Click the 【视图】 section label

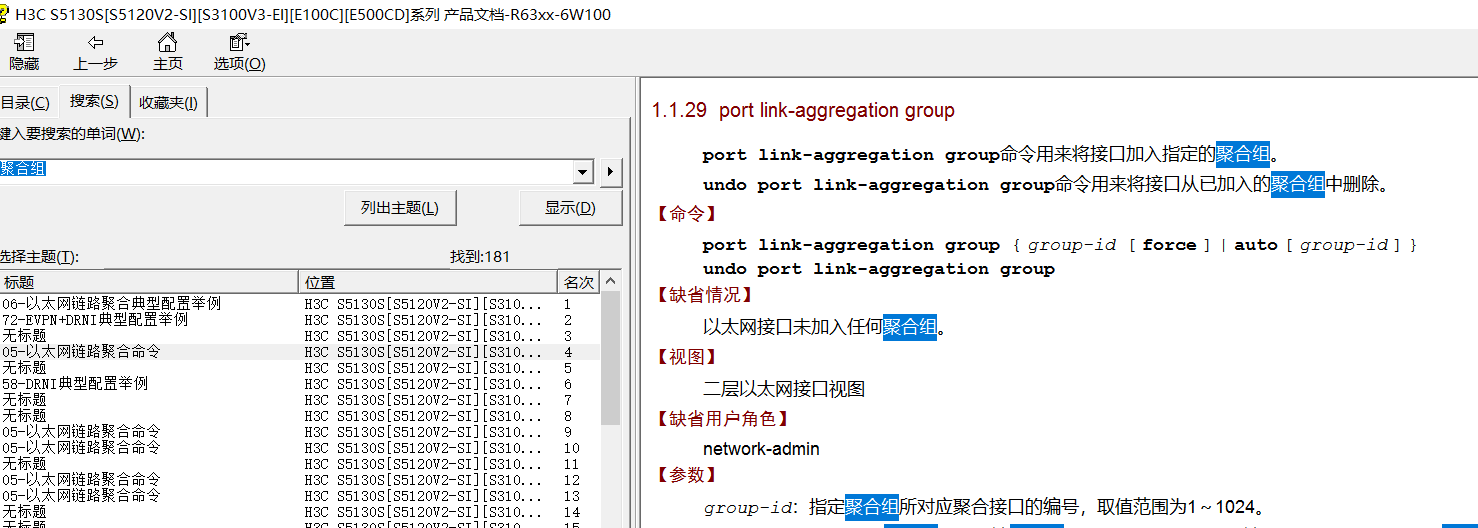coord(687,357)
